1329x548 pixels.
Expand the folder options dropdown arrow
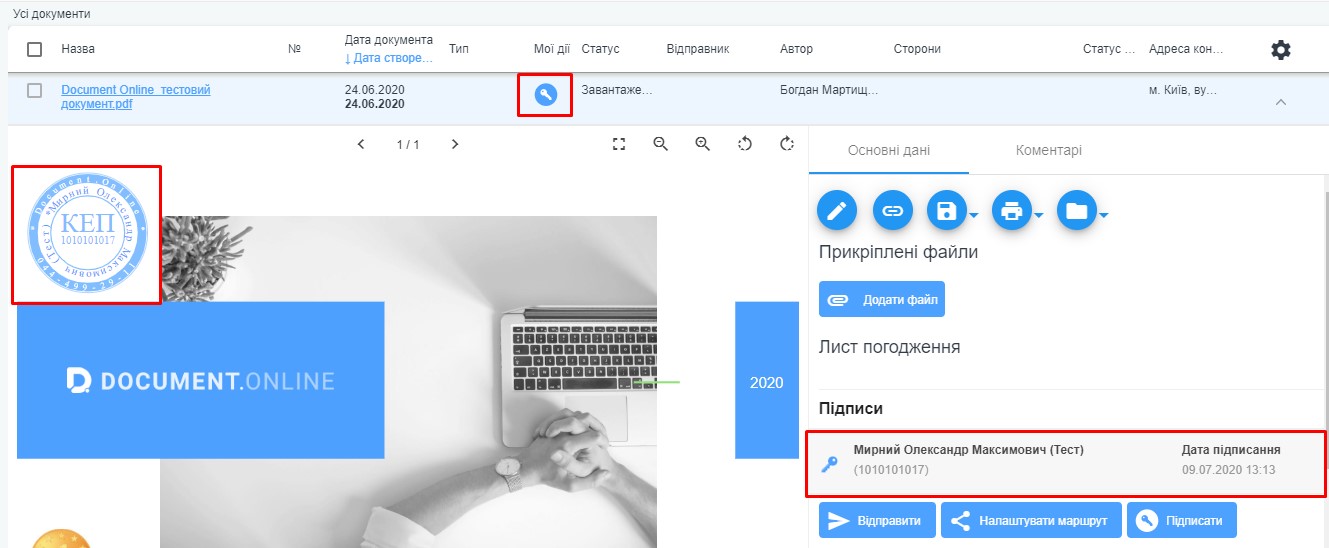[x=1103, y=214]
